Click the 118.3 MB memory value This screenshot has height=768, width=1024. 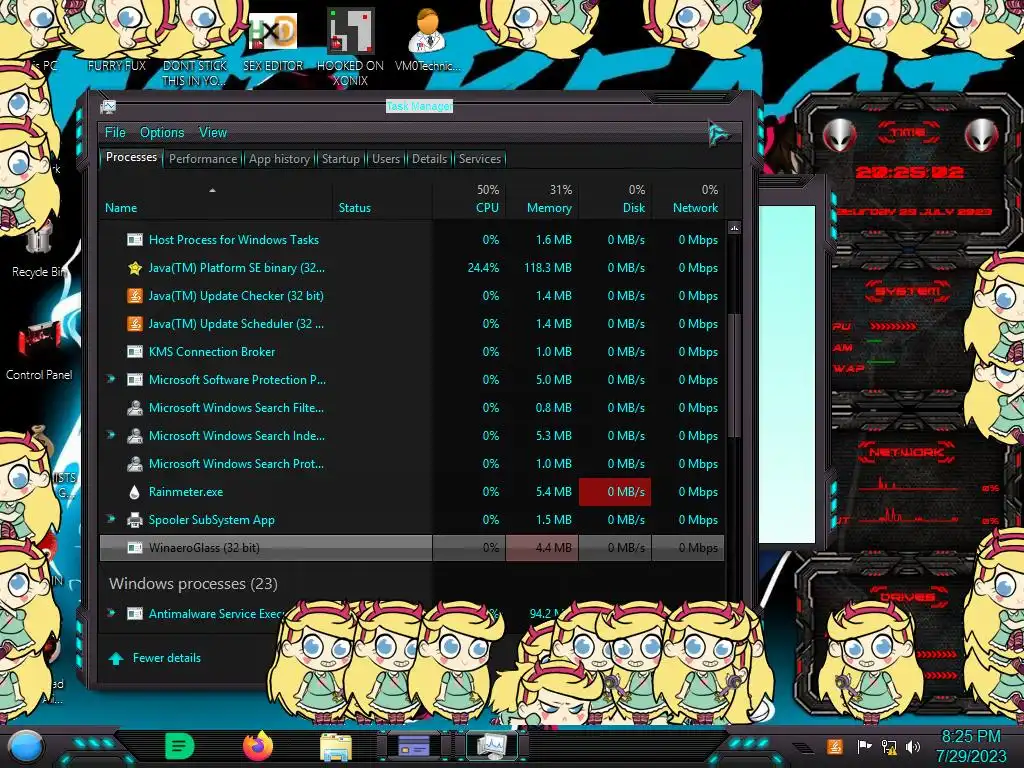(x=547, y=268)
